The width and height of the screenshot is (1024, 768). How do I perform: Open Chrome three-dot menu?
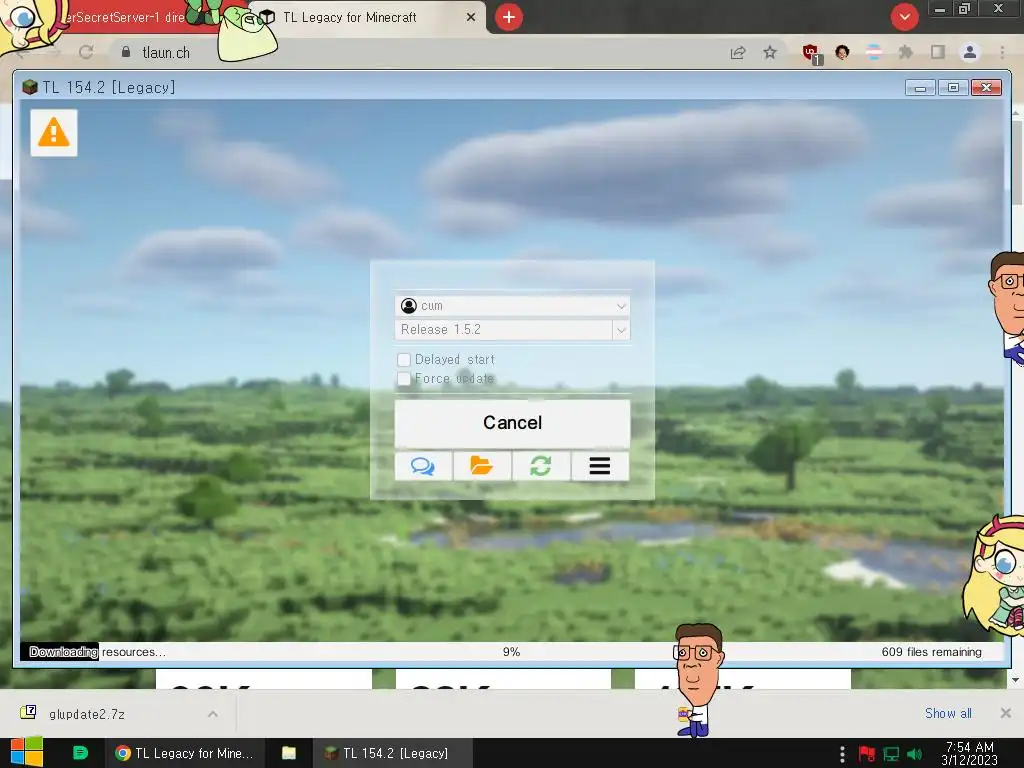[1002, 52]
